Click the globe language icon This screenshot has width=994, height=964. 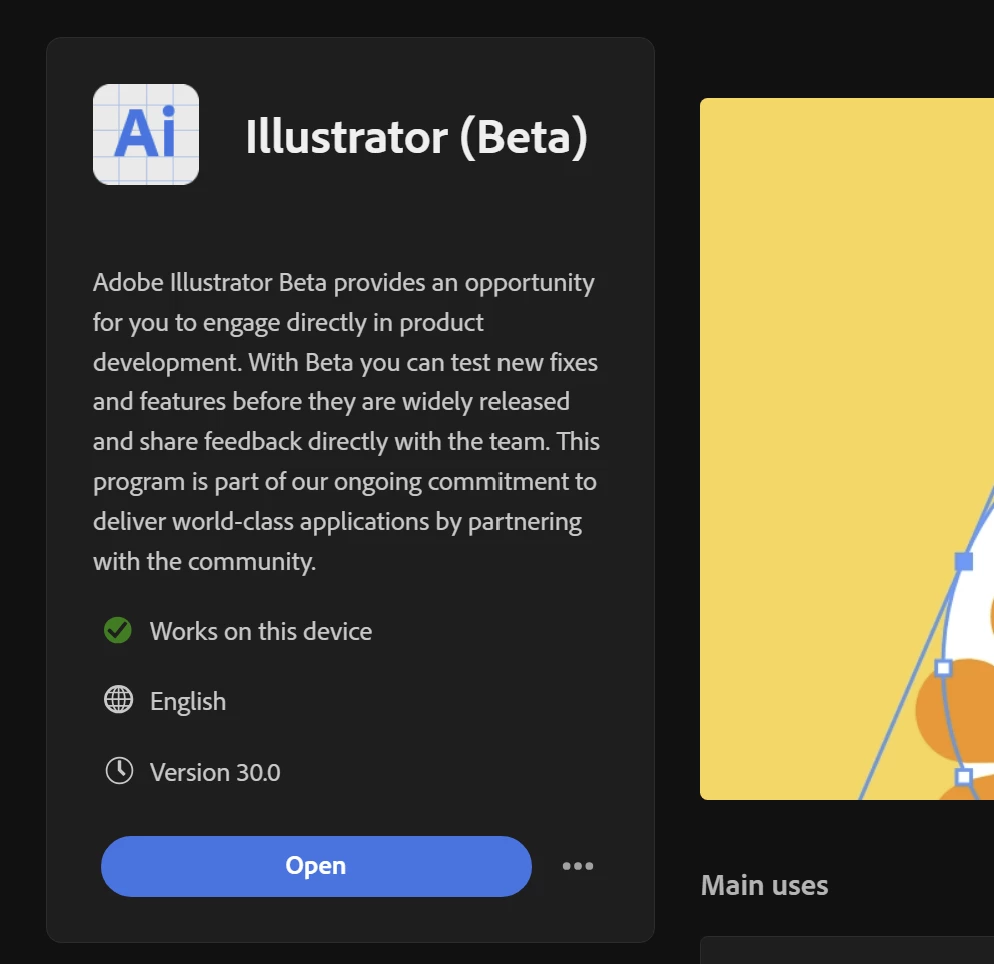(119, 700)
